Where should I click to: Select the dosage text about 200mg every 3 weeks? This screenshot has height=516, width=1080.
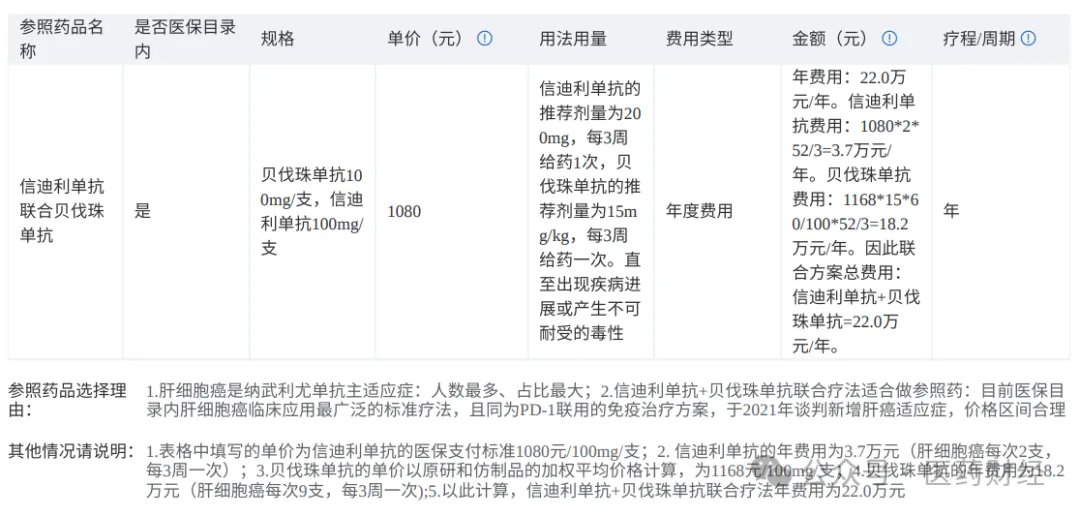click(589, 211)
